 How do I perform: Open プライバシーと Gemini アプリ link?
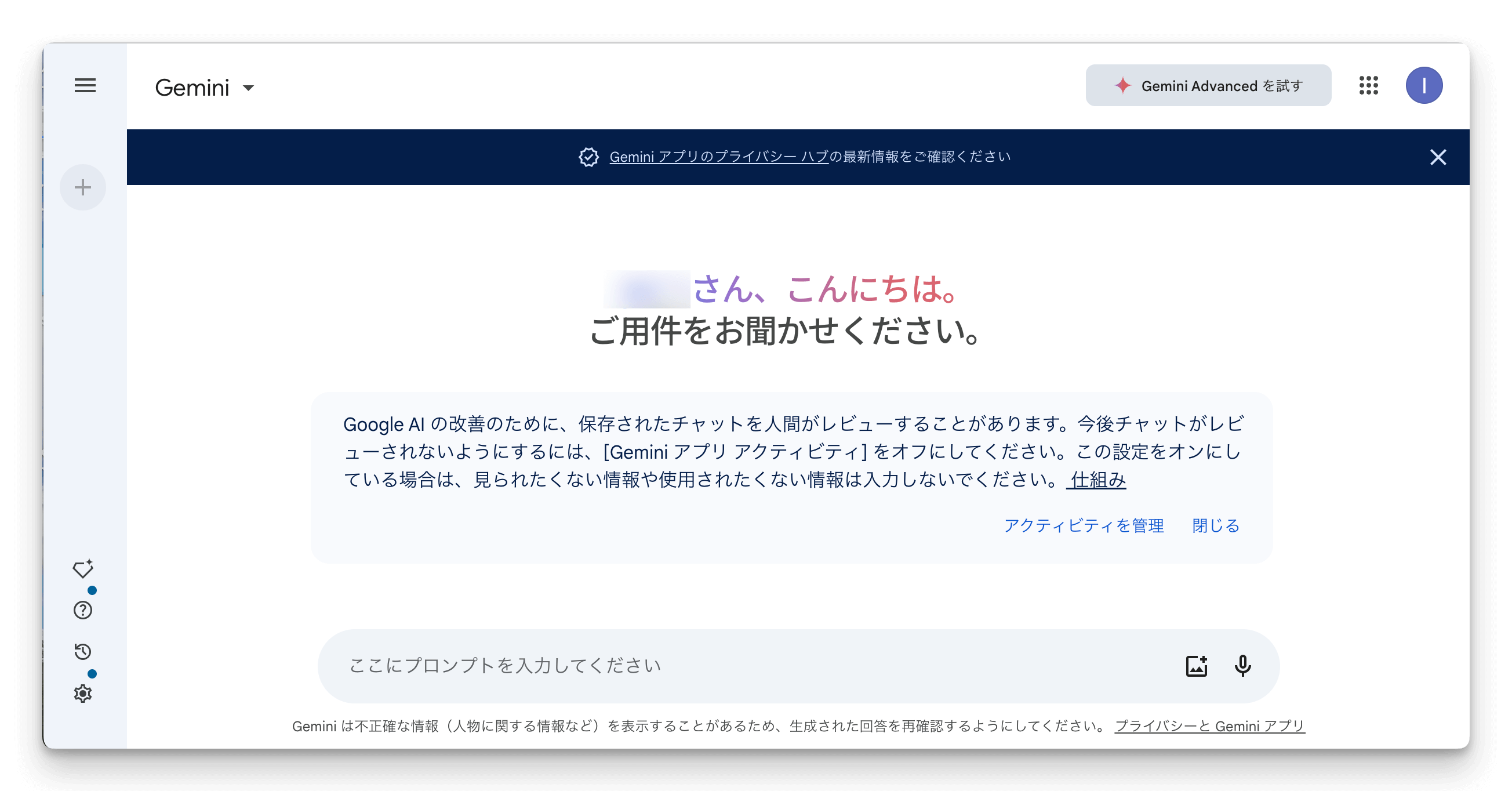tap(1209, 727)
